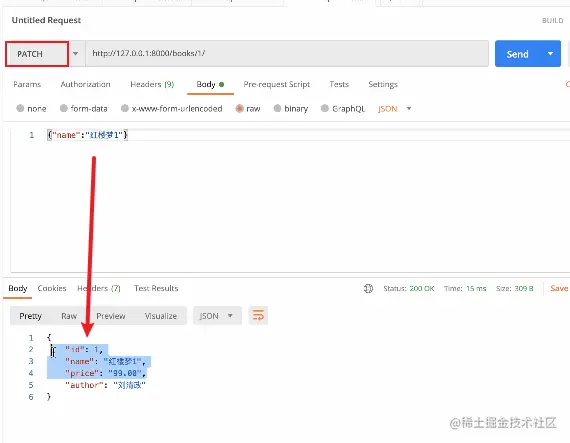Open the response JSON format dropdown
The width and height of the screenshot is (570, 443).
217,316
